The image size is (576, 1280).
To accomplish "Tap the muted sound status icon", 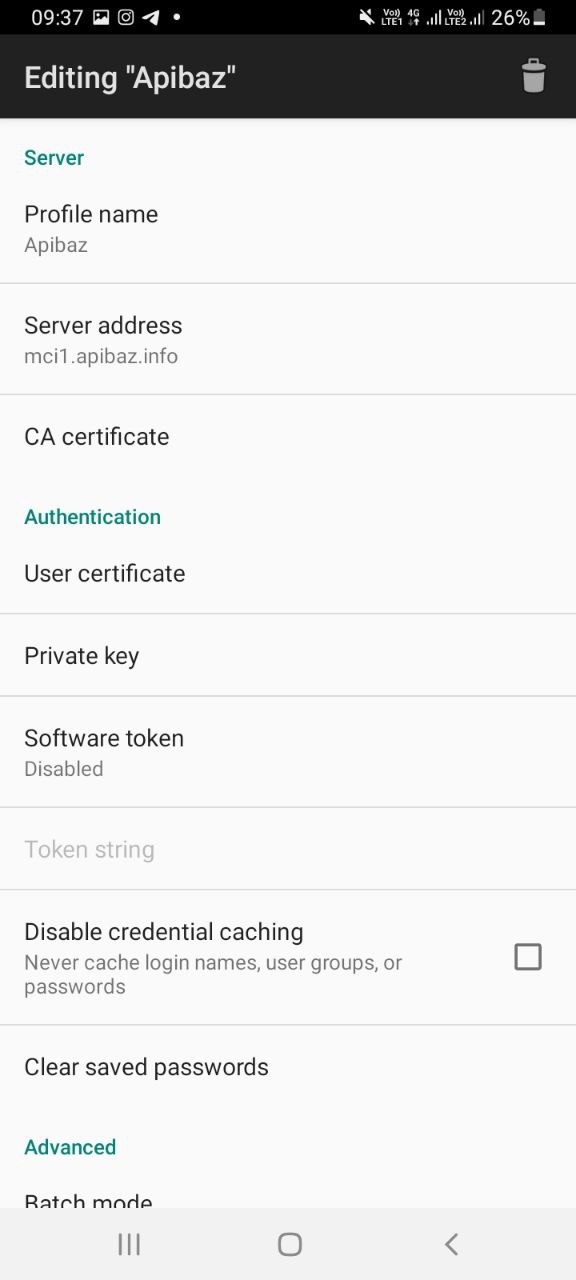I will pyautogui.click(x=366, y=17).
